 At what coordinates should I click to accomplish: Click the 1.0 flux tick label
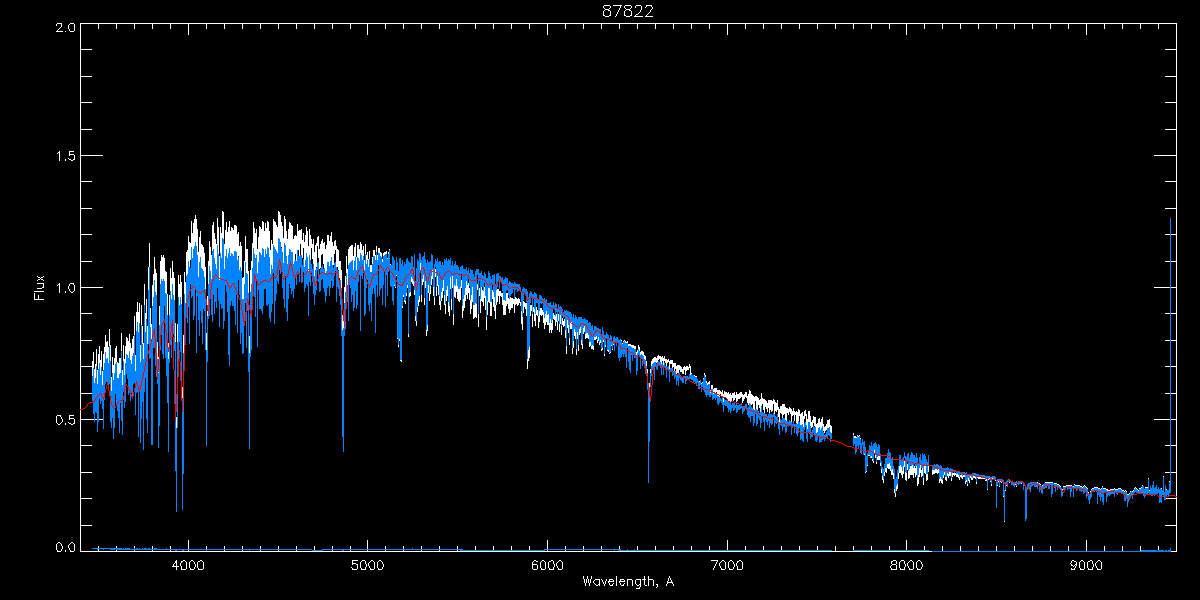pyautogui.click(x=65, y=288)
